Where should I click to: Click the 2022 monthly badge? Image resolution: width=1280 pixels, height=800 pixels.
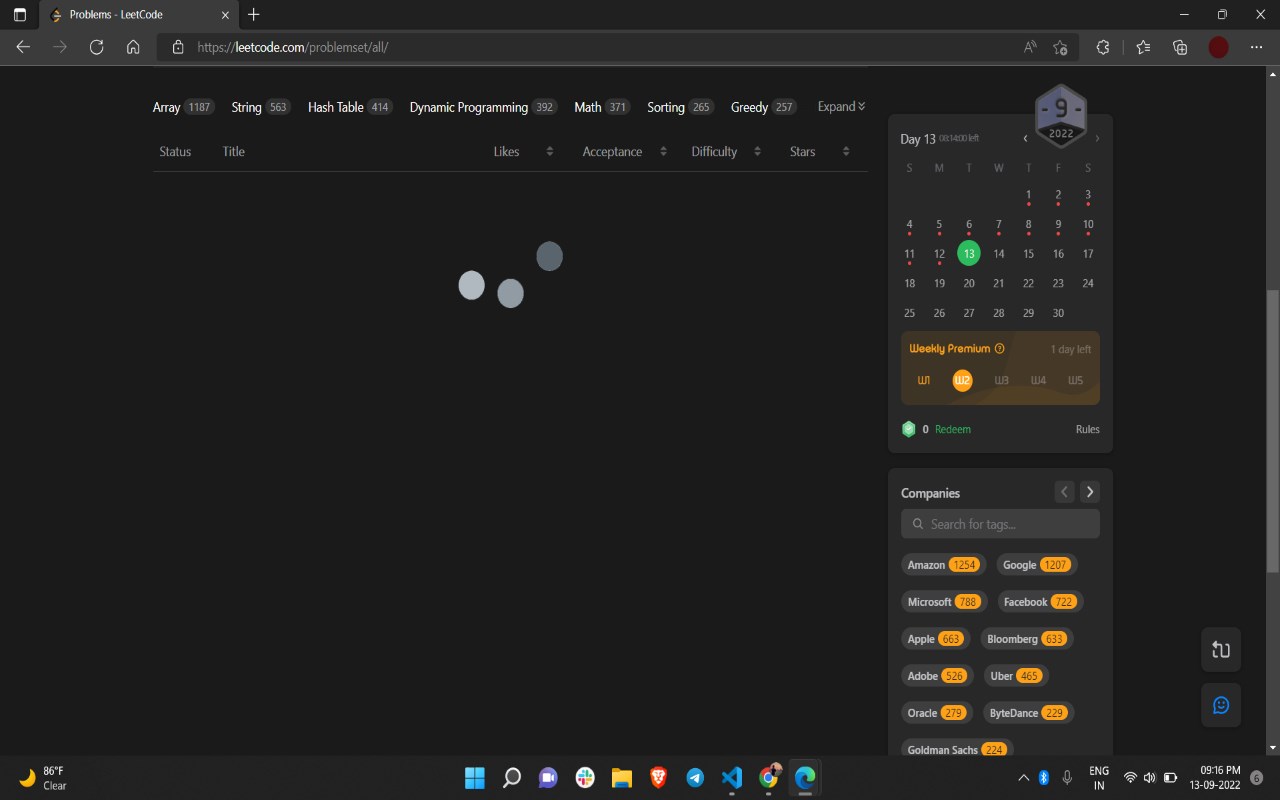(x=1061, y=116)
